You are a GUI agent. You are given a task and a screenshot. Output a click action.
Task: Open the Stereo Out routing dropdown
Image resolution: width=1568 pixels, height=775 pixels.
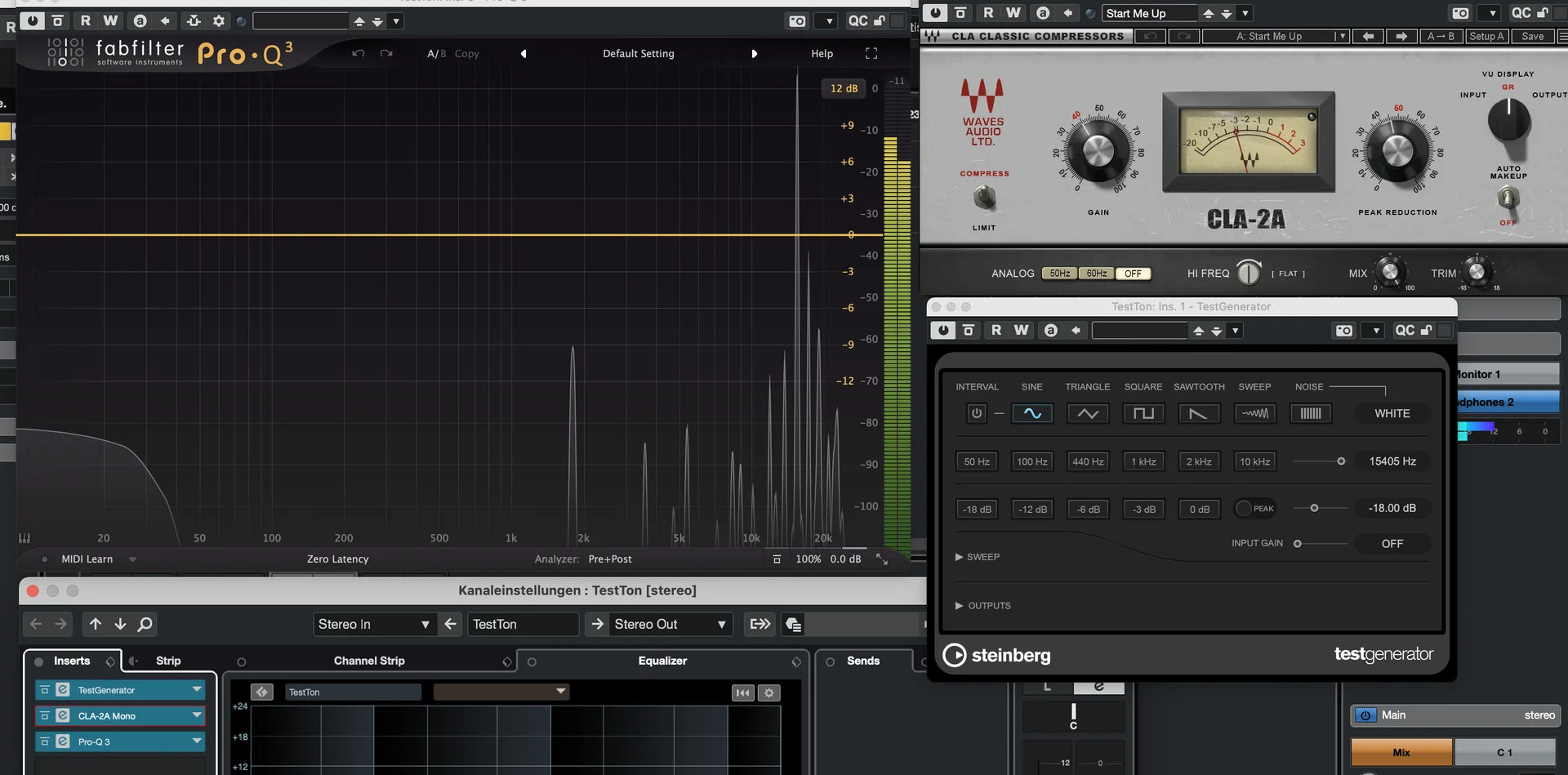[719, 624]
